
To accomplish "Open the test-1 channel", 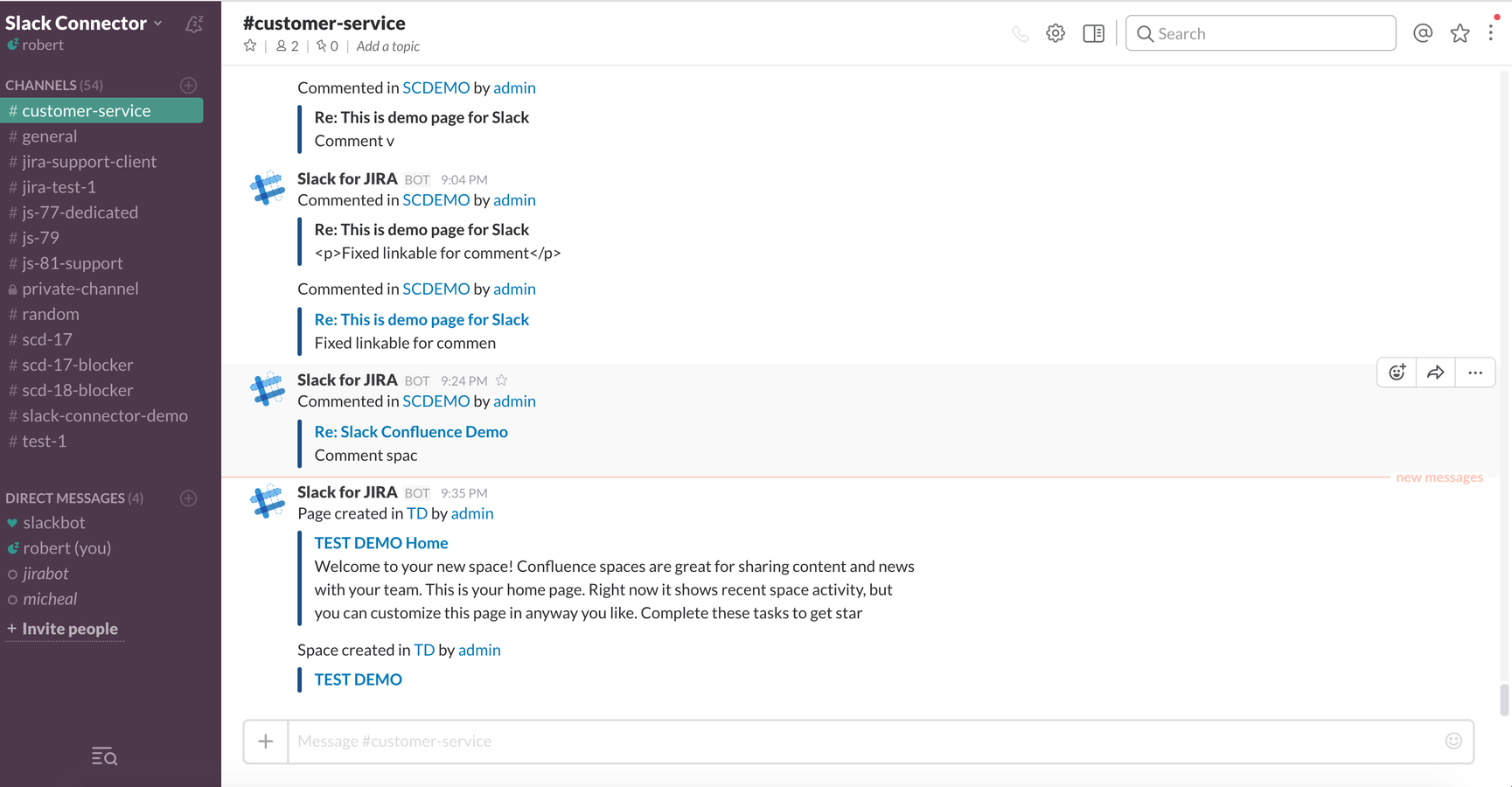I will 101,441.
